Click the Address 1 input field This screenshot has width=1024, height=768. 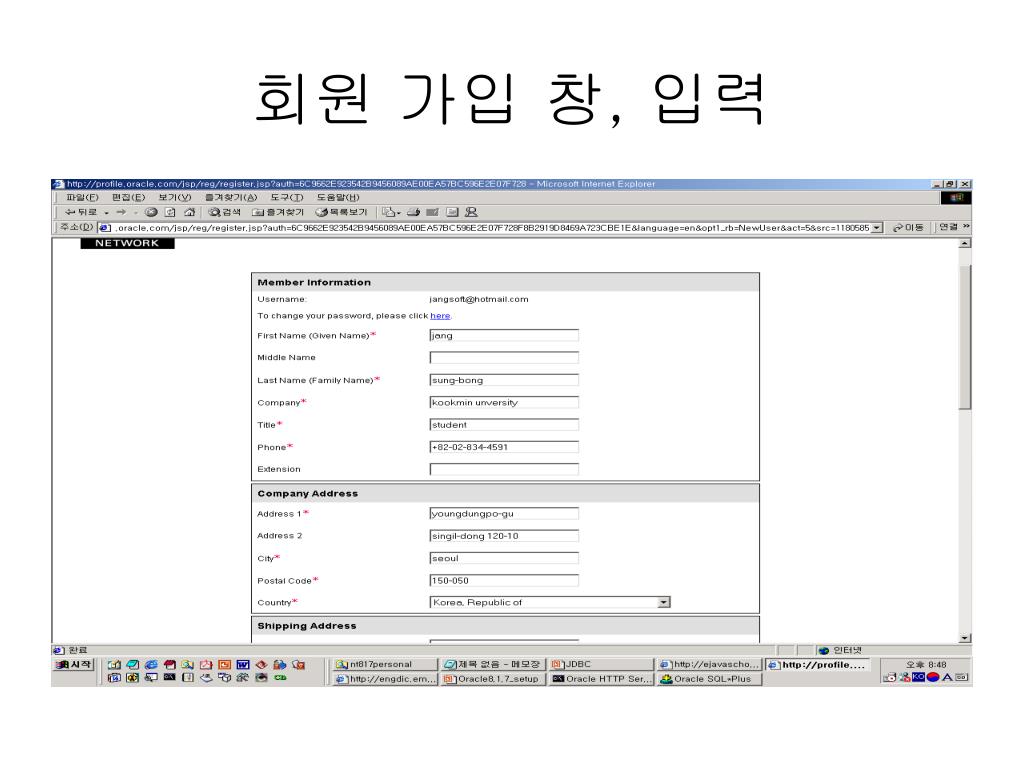point(504,514)
